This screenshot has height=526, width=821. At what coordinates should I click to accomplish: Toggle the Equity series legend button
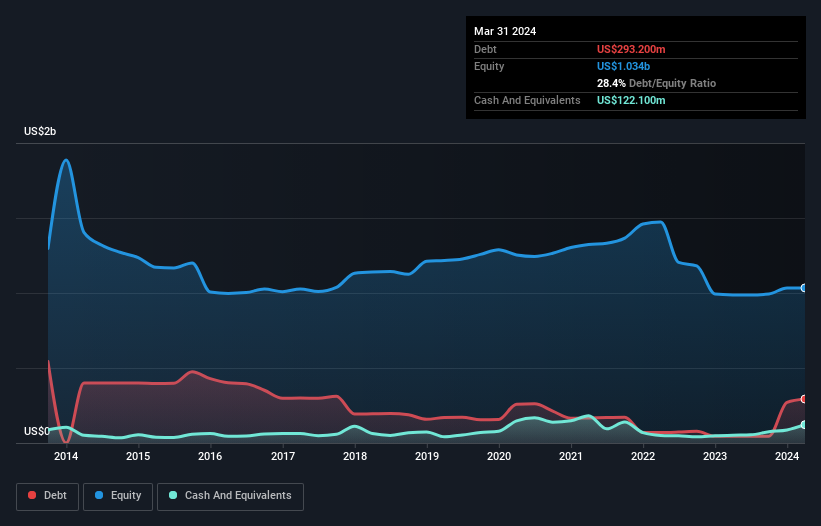point(118,496)
